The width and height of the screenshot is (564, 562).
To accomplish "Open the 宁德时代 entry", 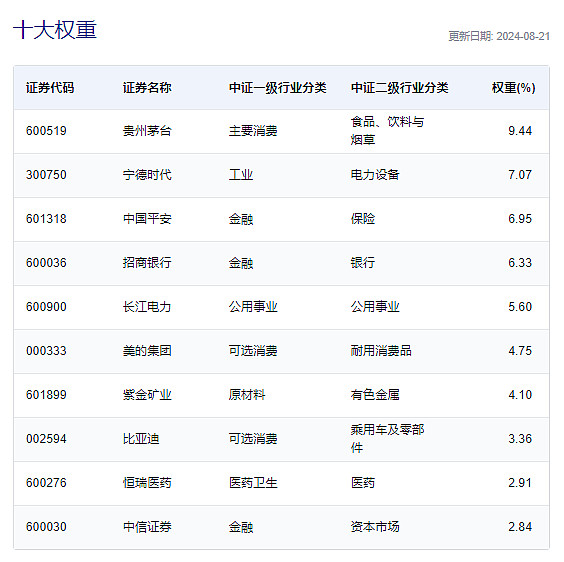I will [147, 175].
